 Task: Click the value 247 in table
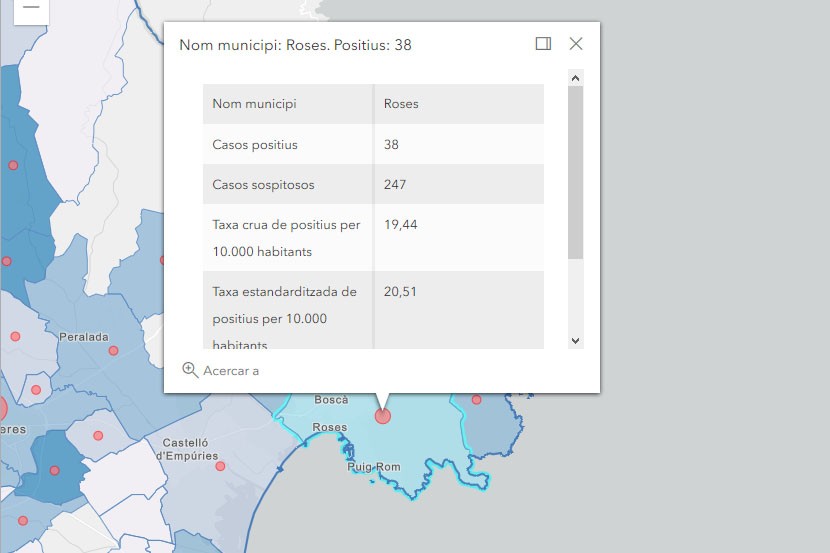395,184
